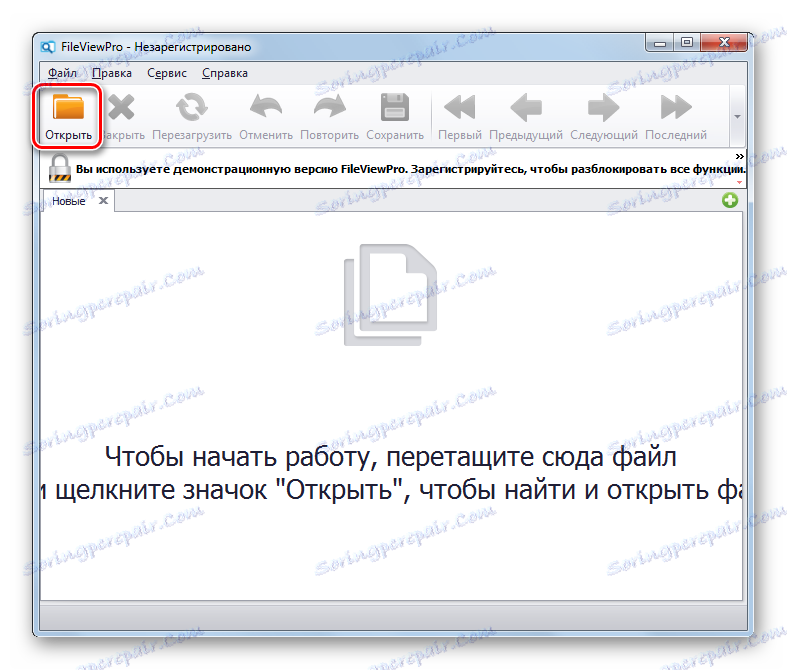Go to Первый file icon

click(460, 107)
